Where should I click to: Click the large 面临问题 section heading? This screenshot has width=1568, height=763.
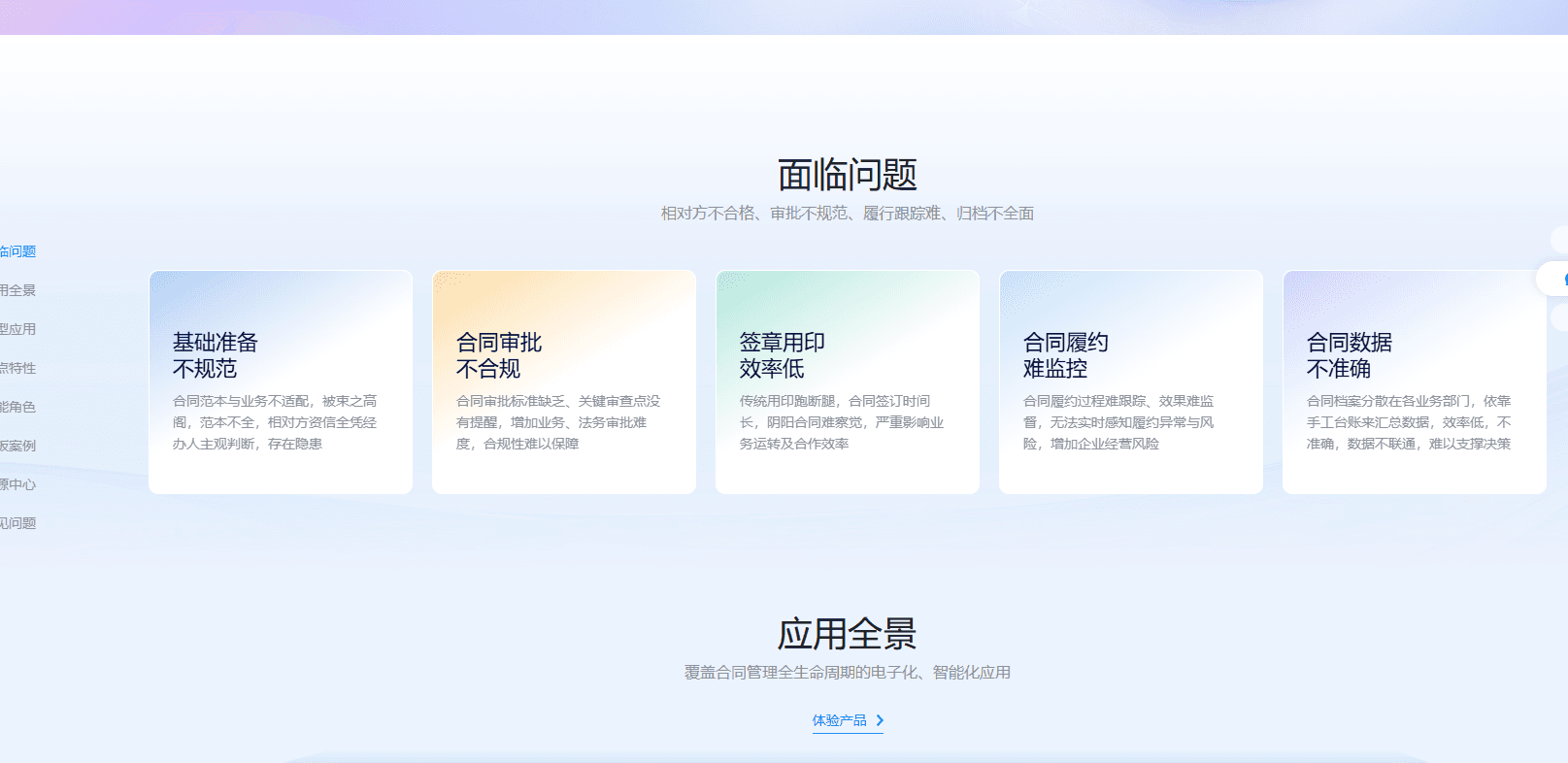click(848, 175)
